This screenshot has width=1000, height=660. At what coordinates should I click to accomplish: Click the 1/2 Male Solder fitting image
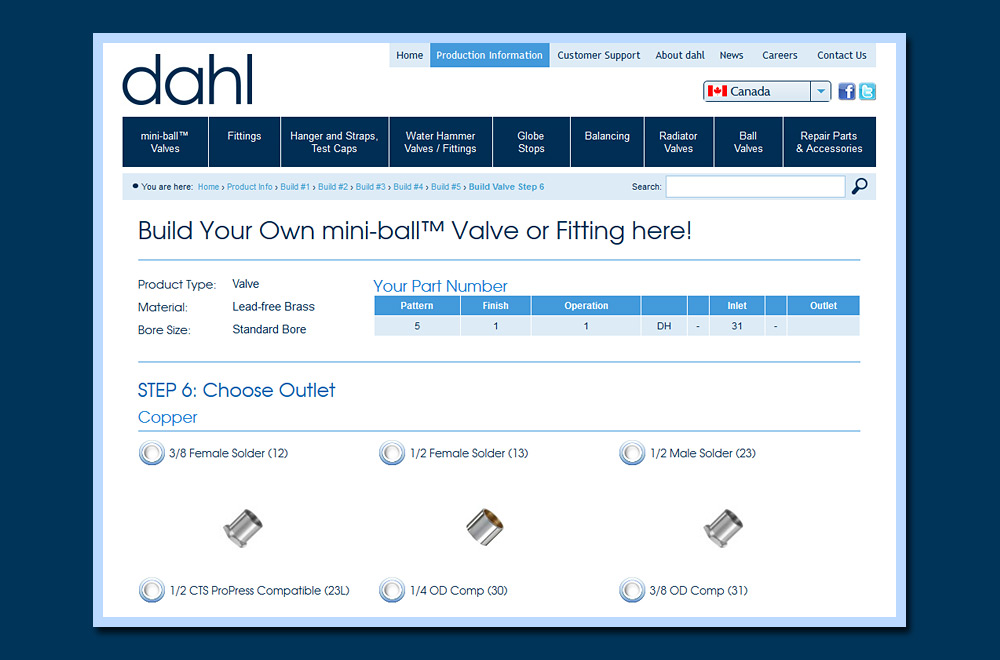723,528
